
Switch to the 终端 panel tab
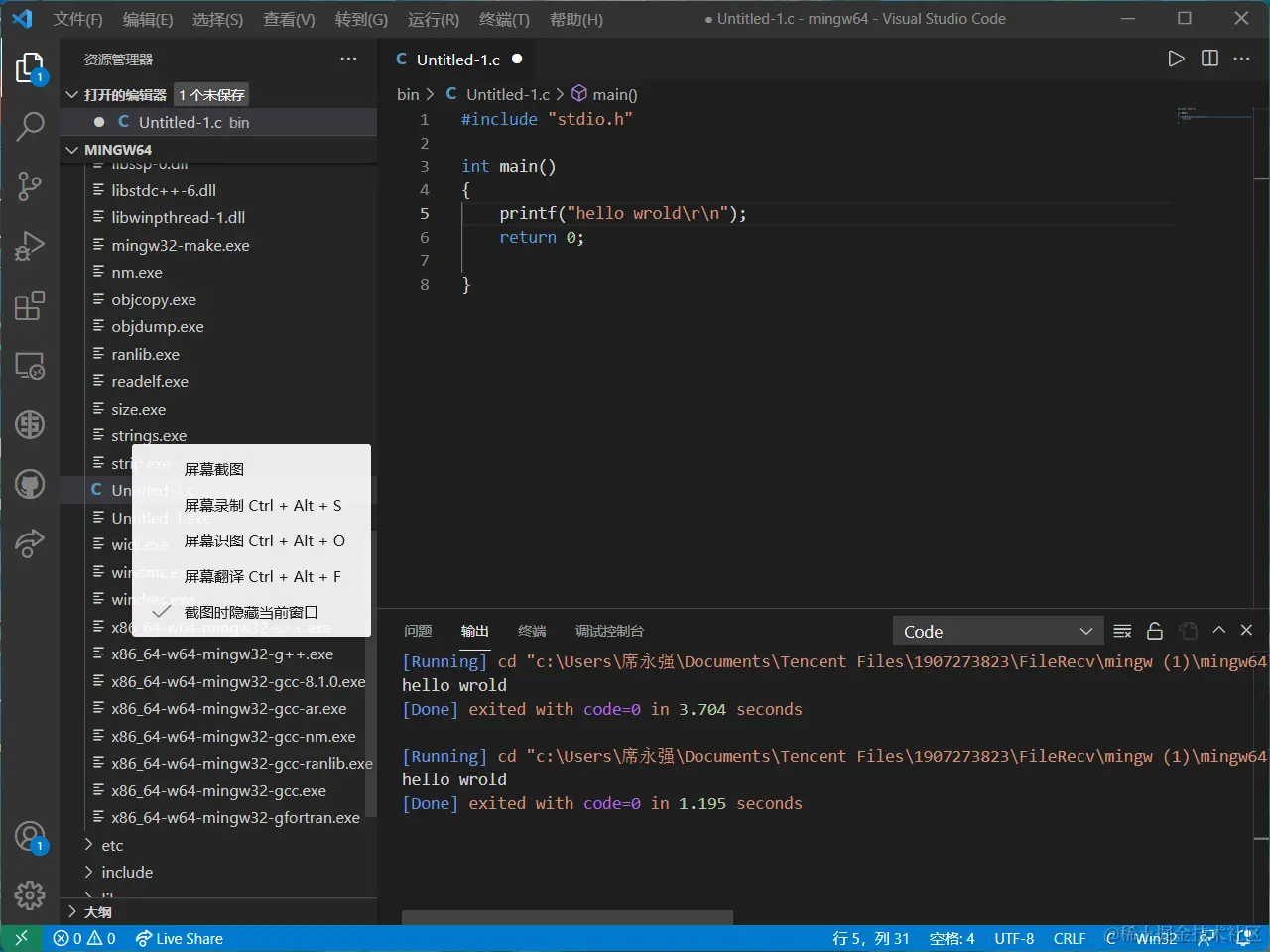pyautogui.click(x=532, y=631)
